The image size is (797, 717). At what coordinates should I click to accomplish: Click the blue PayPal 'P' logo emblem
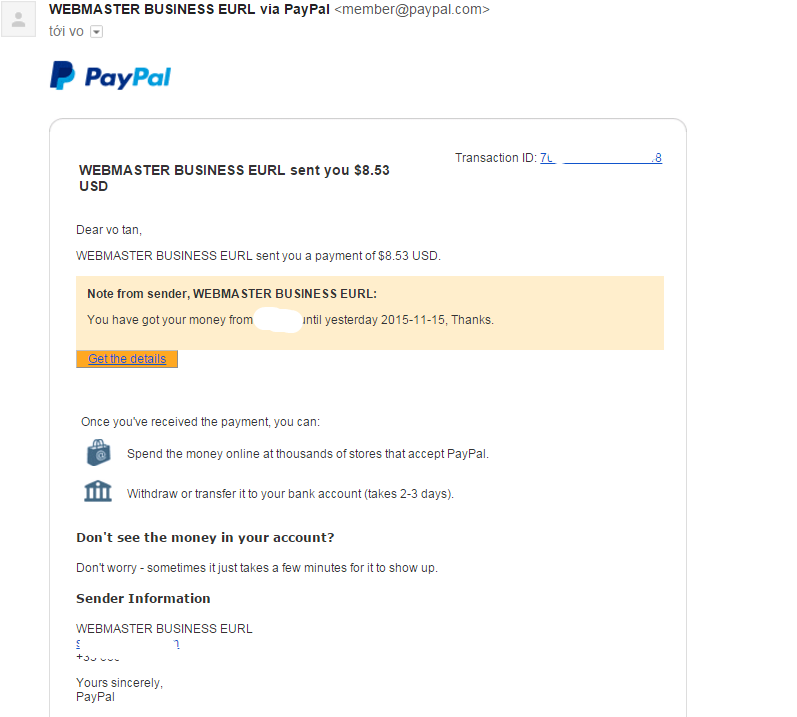[x=63, y=76]
